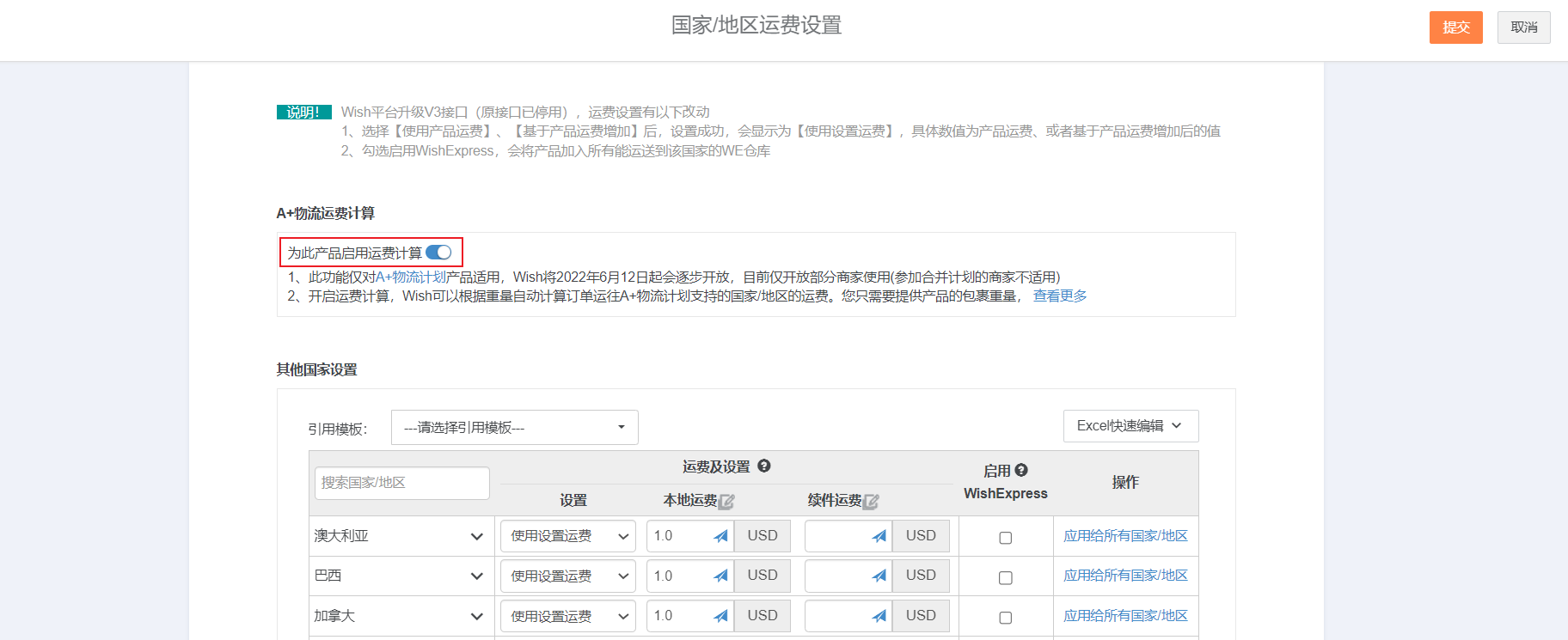The image size is (1568, 640).
Task: Click the edit icon next to 本地运费
Action: click(726, 501)
